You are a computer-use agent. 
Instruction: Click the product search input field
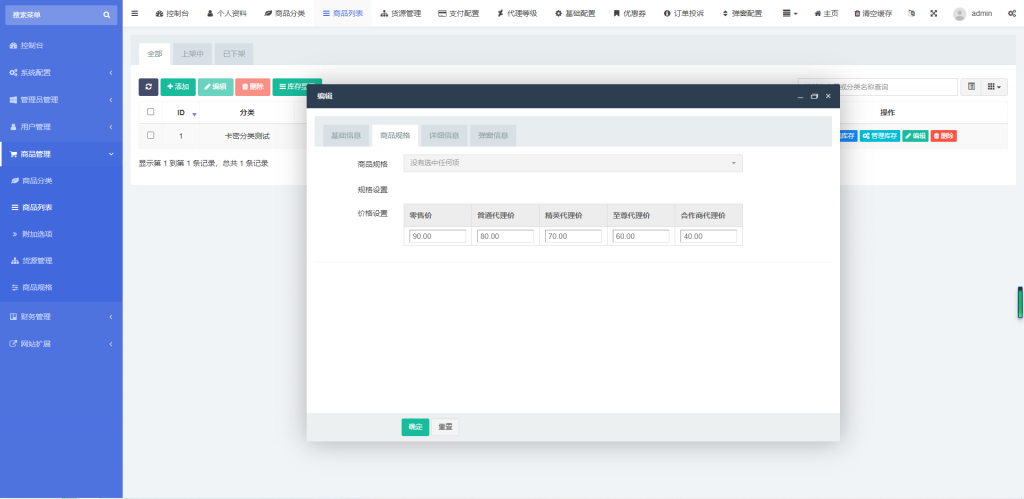pos(878,87)
